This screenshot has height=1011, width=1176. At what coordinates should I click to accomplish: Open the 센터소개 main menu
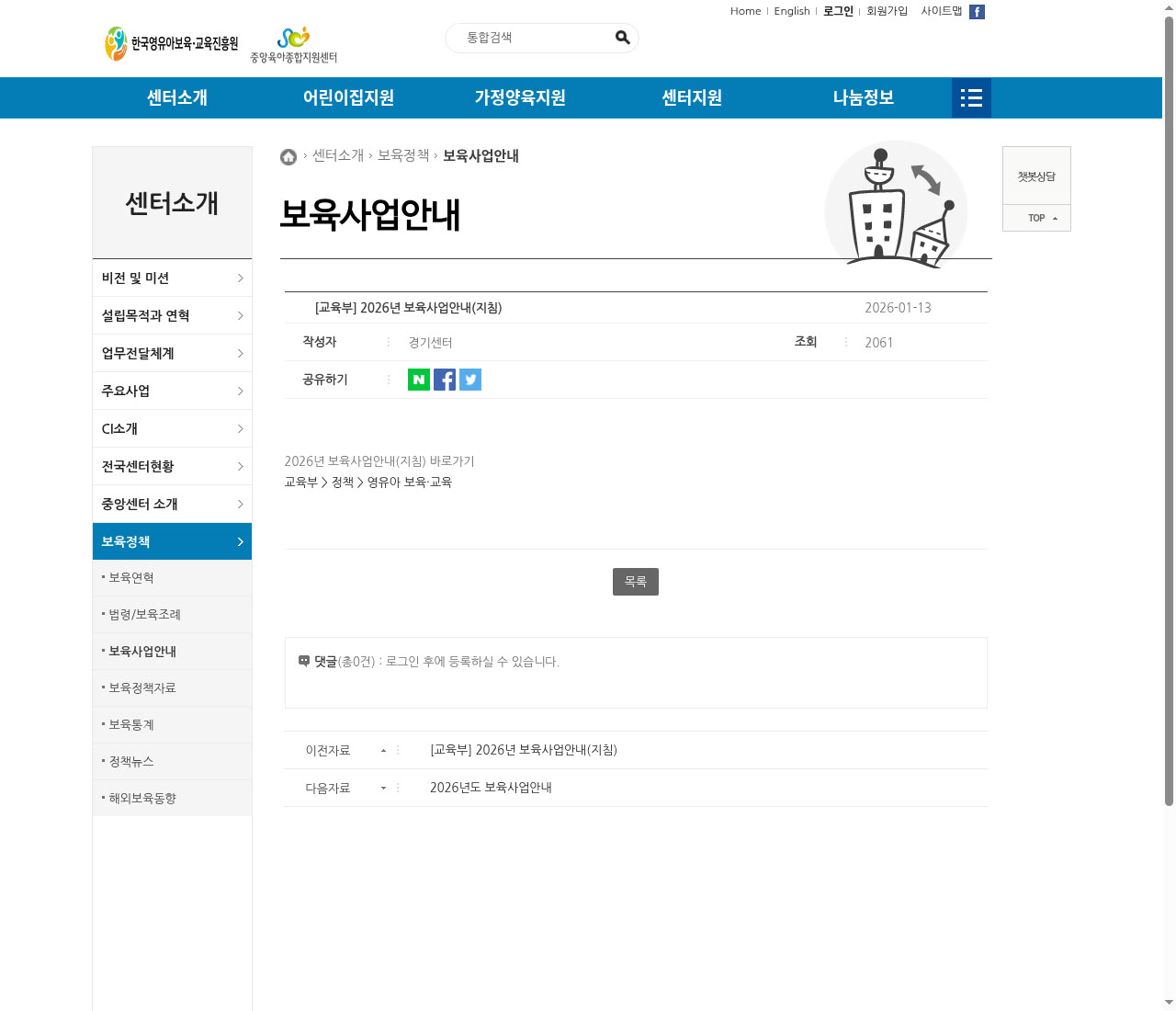pyautogui.click(x=177, y=97)
